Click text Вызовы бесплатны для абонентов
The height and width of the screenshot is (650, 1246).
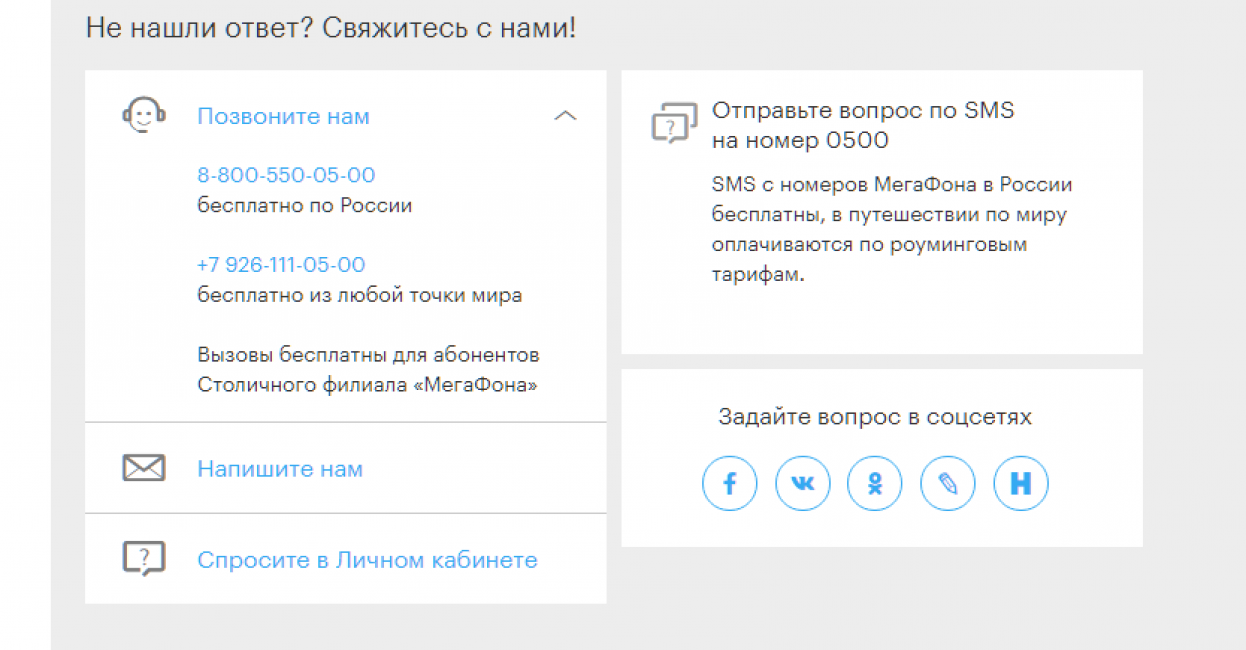(368, 355)
